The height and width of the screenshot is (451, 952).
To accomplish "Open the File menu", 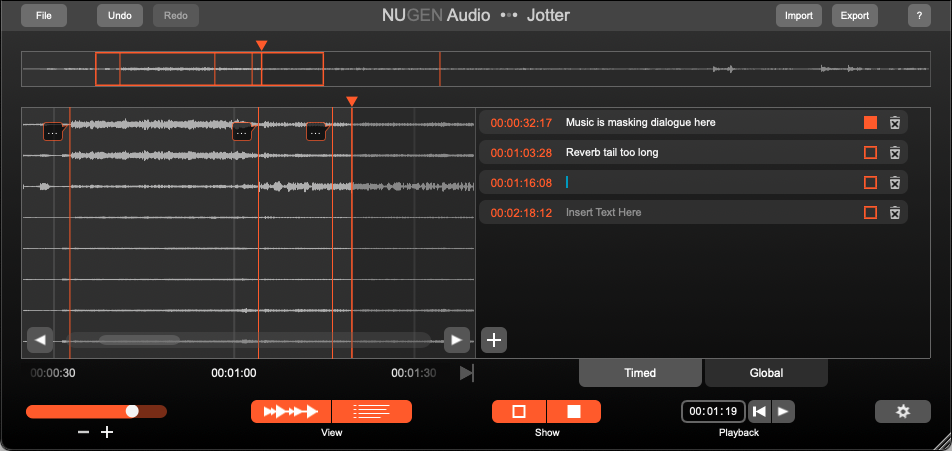I will click(43, 16).
